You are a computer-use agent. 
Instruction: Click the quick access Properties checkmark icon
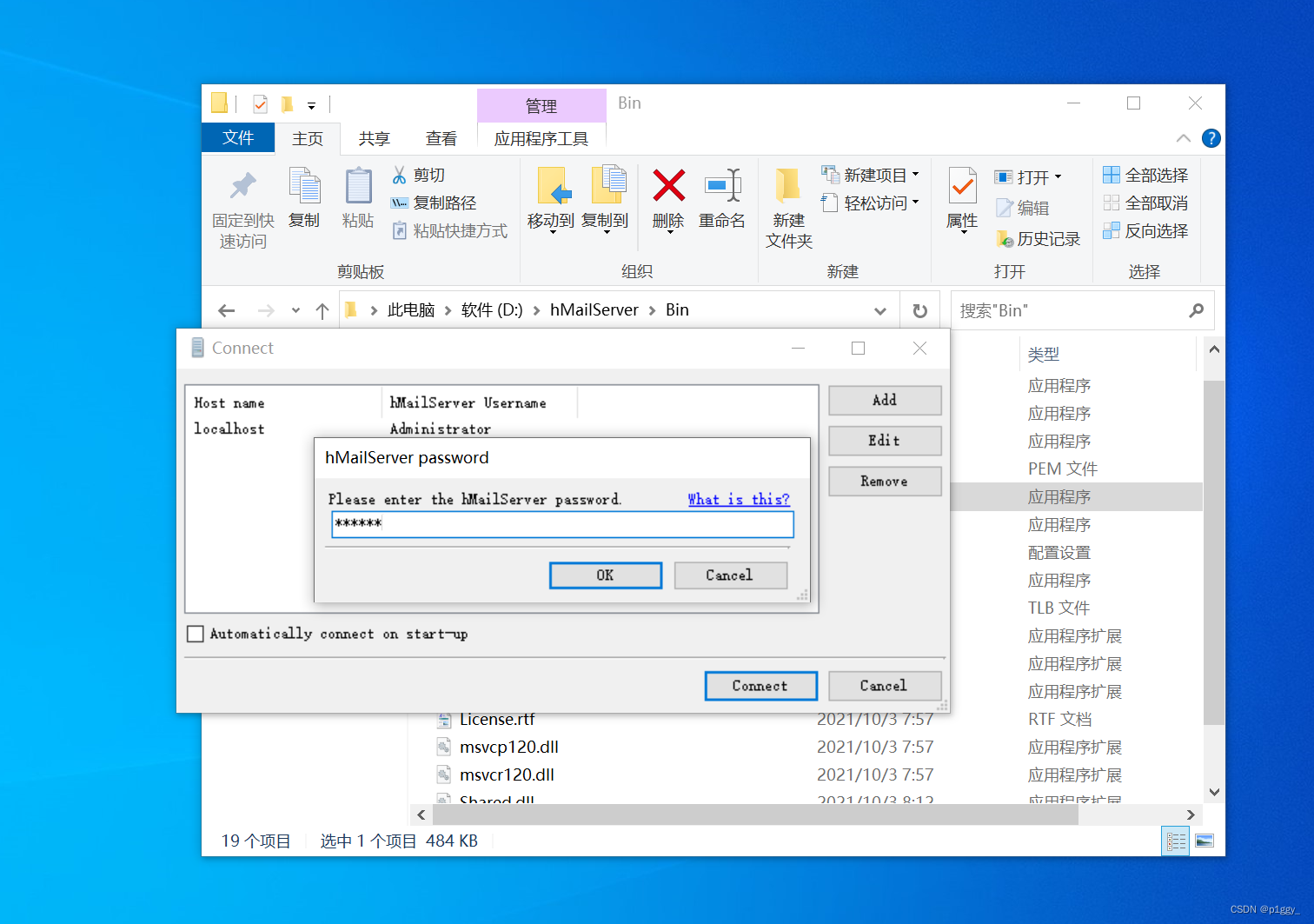pos(260,104)
